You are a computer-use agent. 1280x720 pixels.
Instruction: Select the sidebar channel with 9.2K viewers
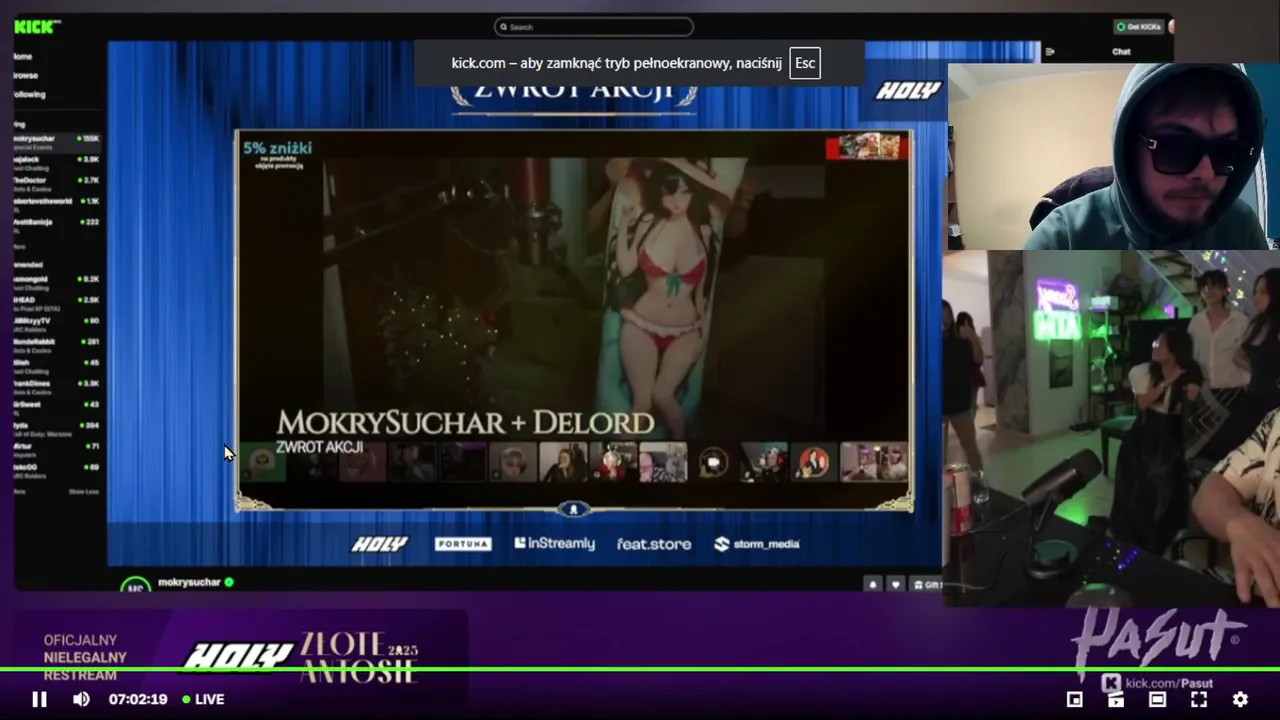click(56, 282)
